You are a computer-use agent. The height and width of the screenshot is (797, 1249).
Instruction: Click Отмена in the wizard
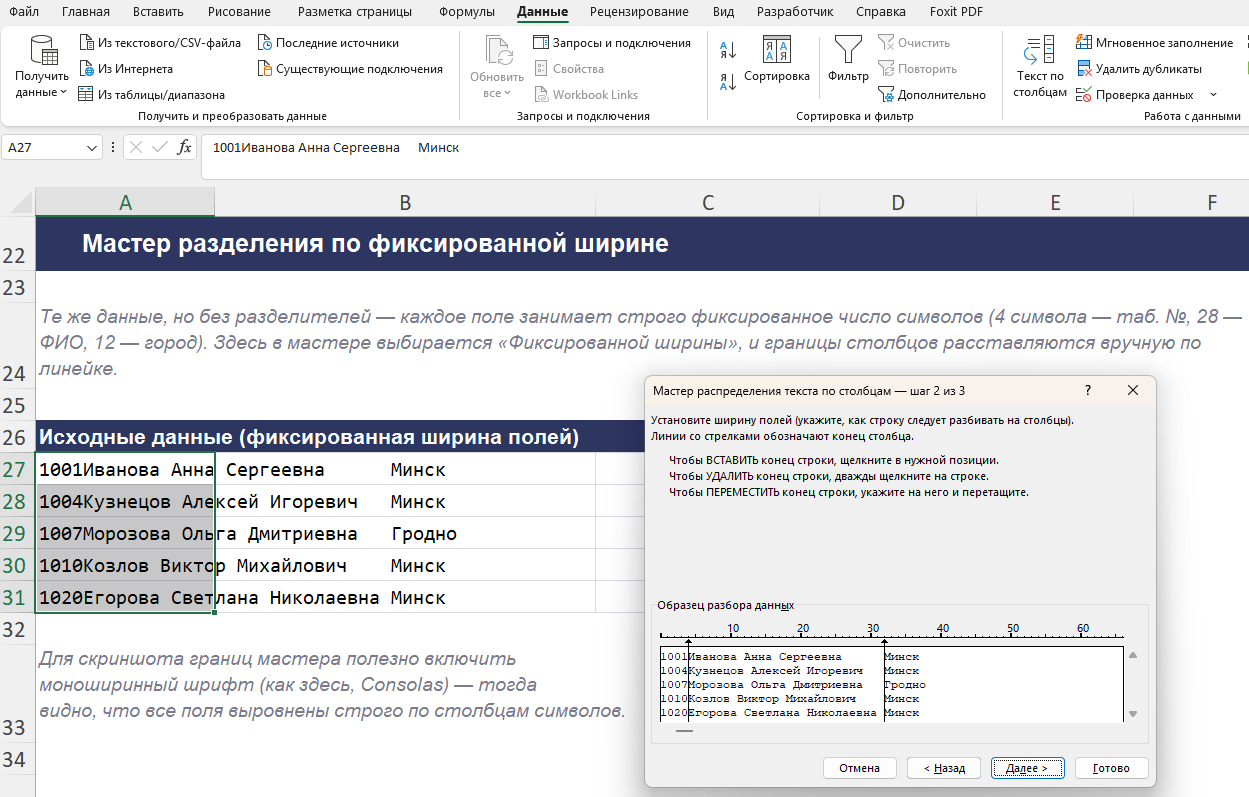pos(859,768)
